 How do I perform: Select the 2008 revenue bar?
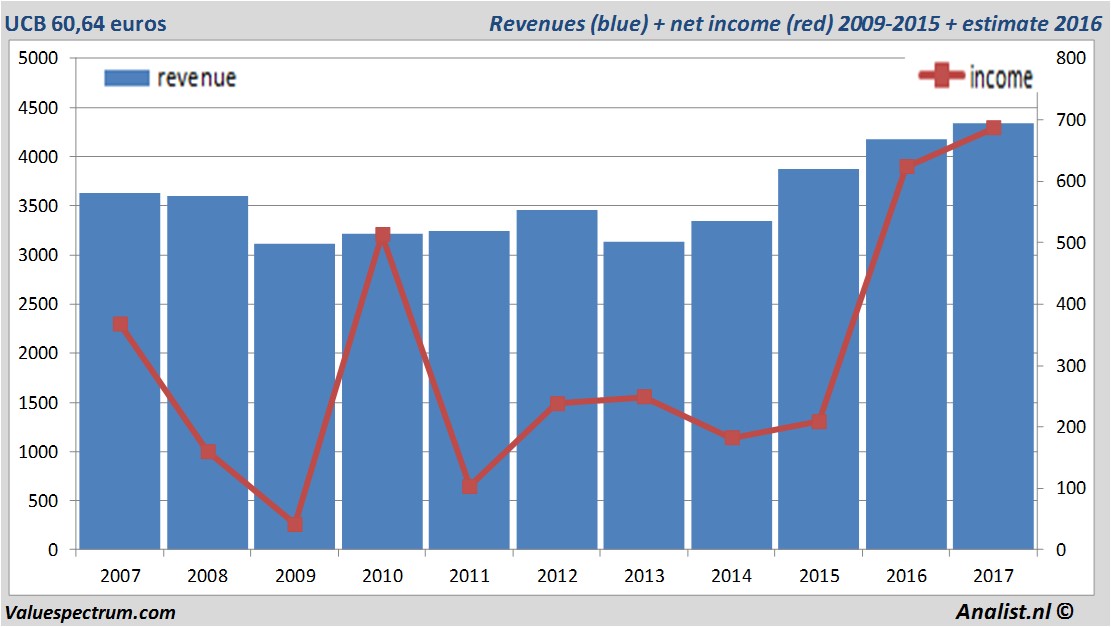tap(208, 373)
